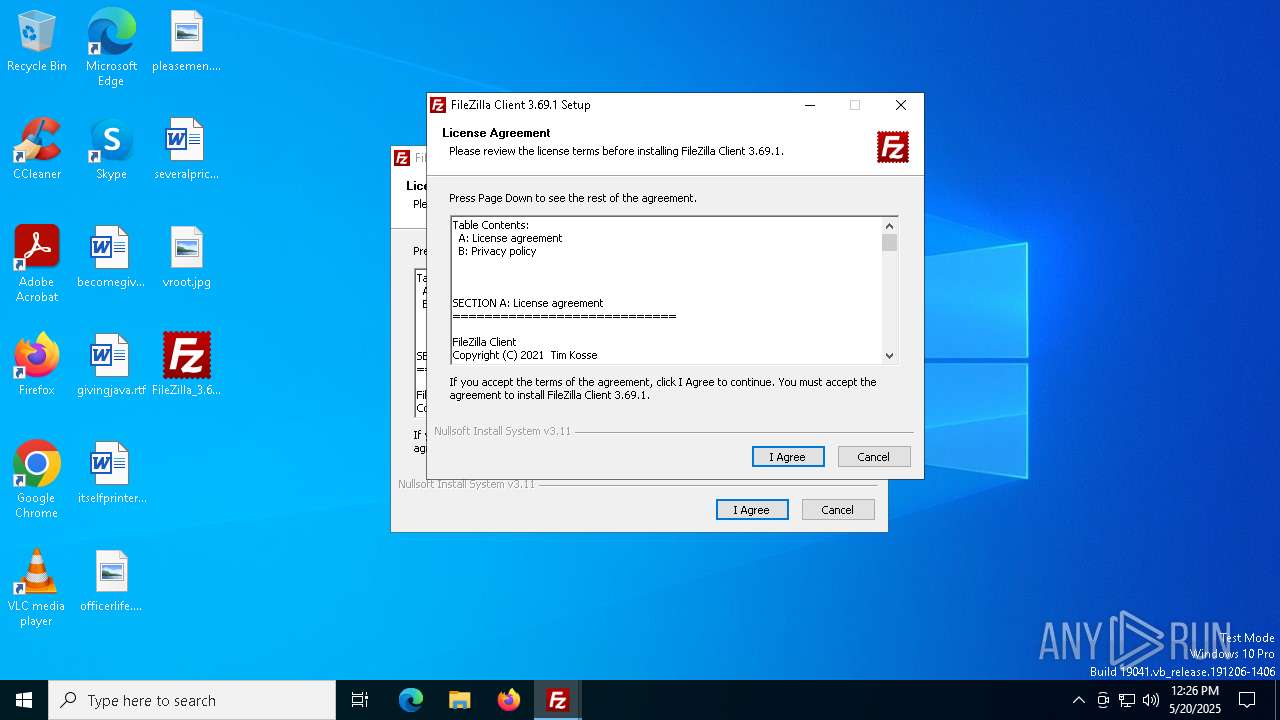Click Cancel in front Setup window
This screenshot has height=720, width=1280.
click(x=874, y=457)
